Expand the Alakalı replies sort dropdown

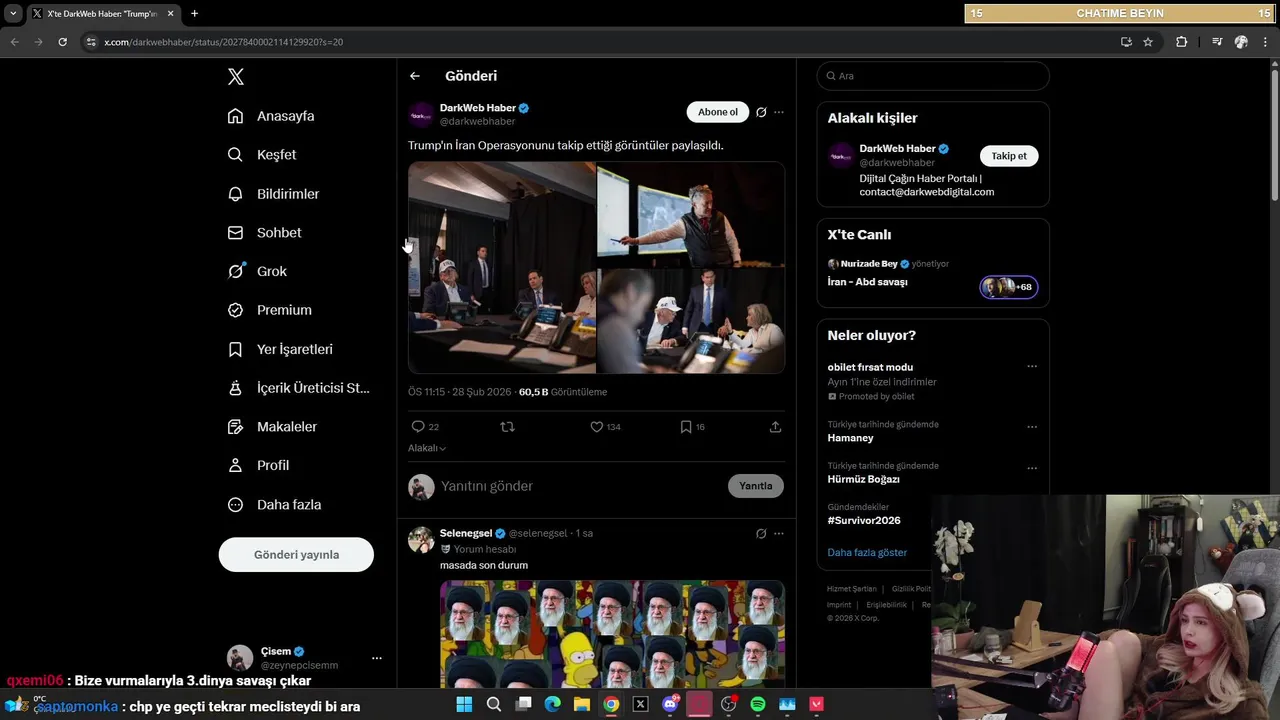tap(427, 448)
